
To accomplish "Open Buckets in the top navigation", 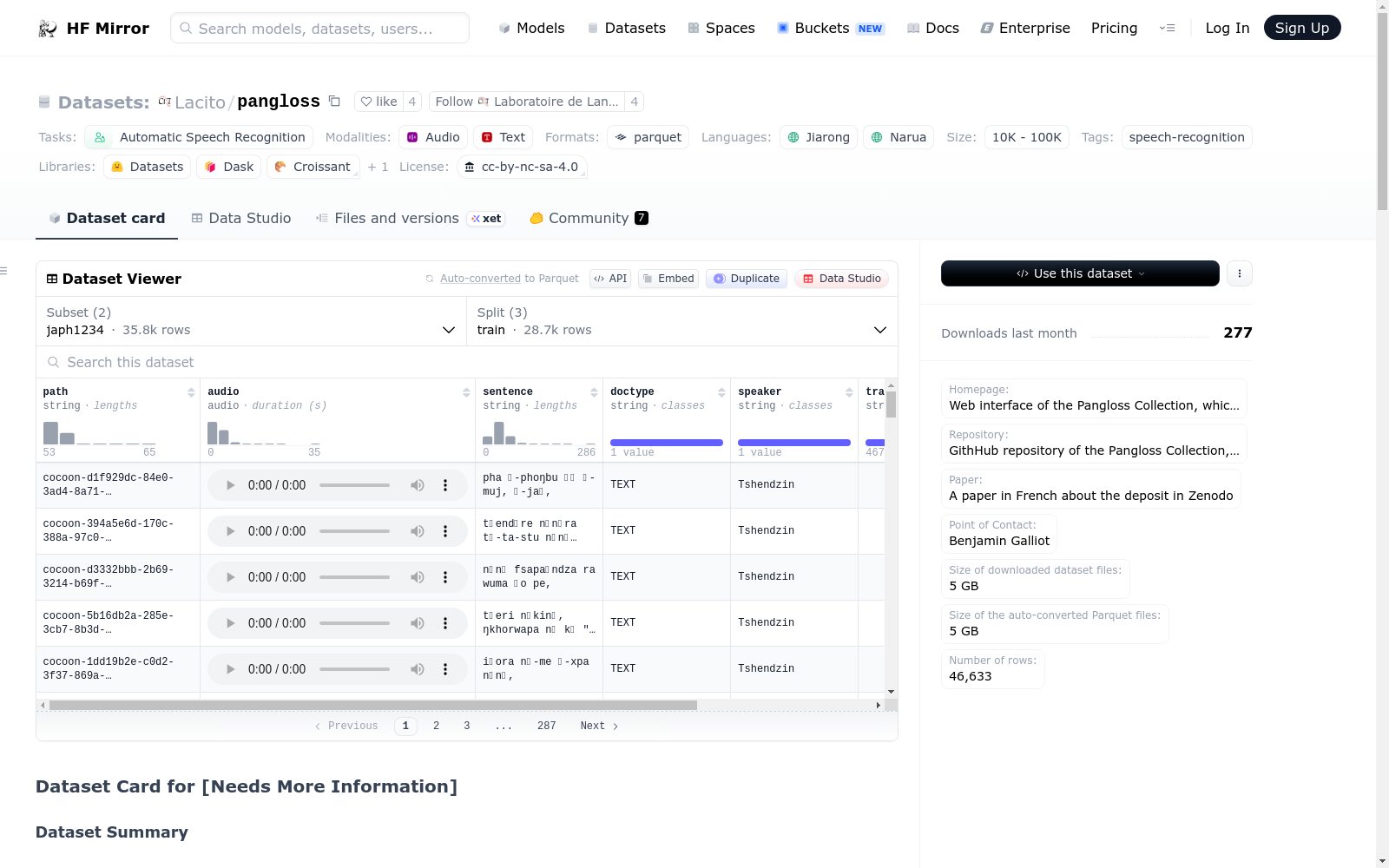I will [831, 28].
